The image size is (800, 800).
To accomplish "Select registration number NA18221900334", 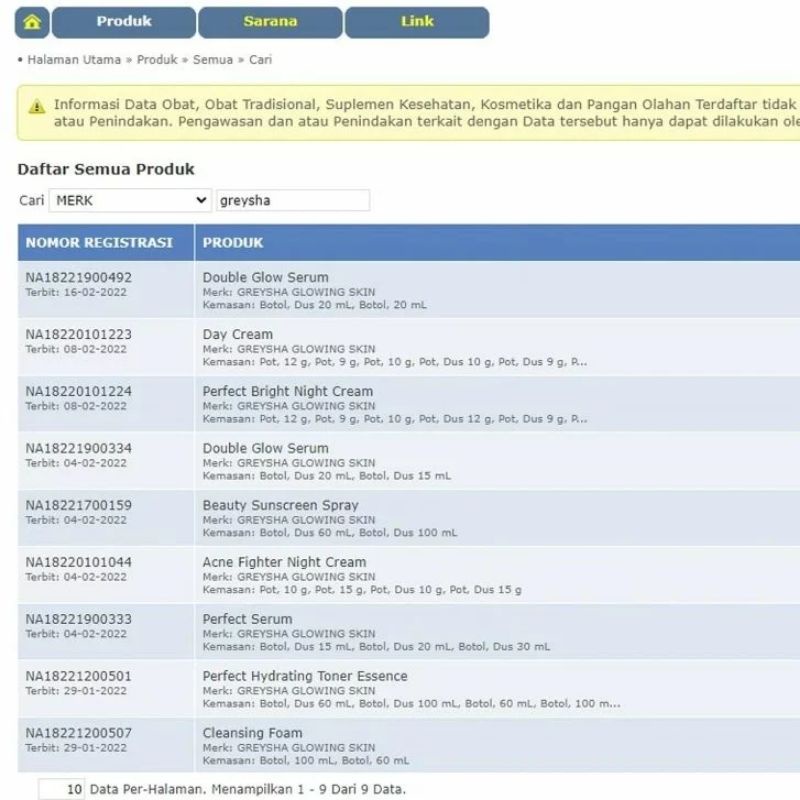I will (79, 448).
